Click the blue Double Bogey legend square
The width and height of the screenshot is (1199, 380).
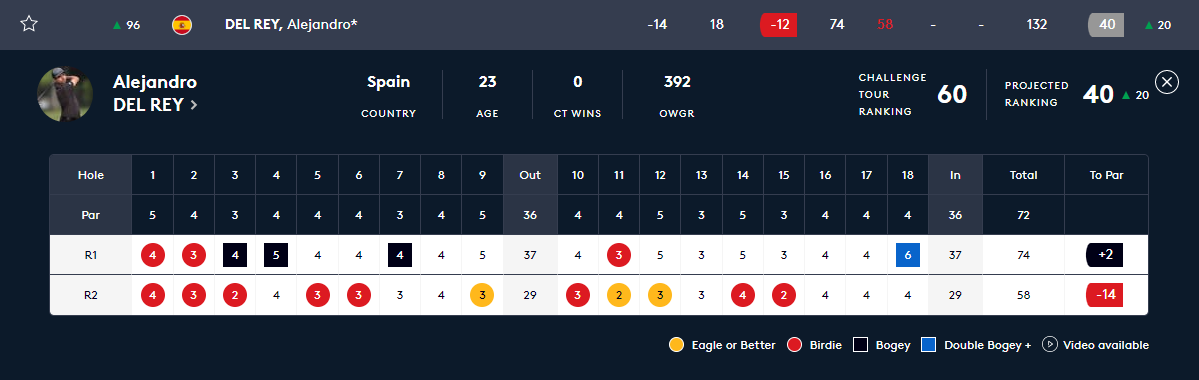pyautogui.click(x=928, y=345)
